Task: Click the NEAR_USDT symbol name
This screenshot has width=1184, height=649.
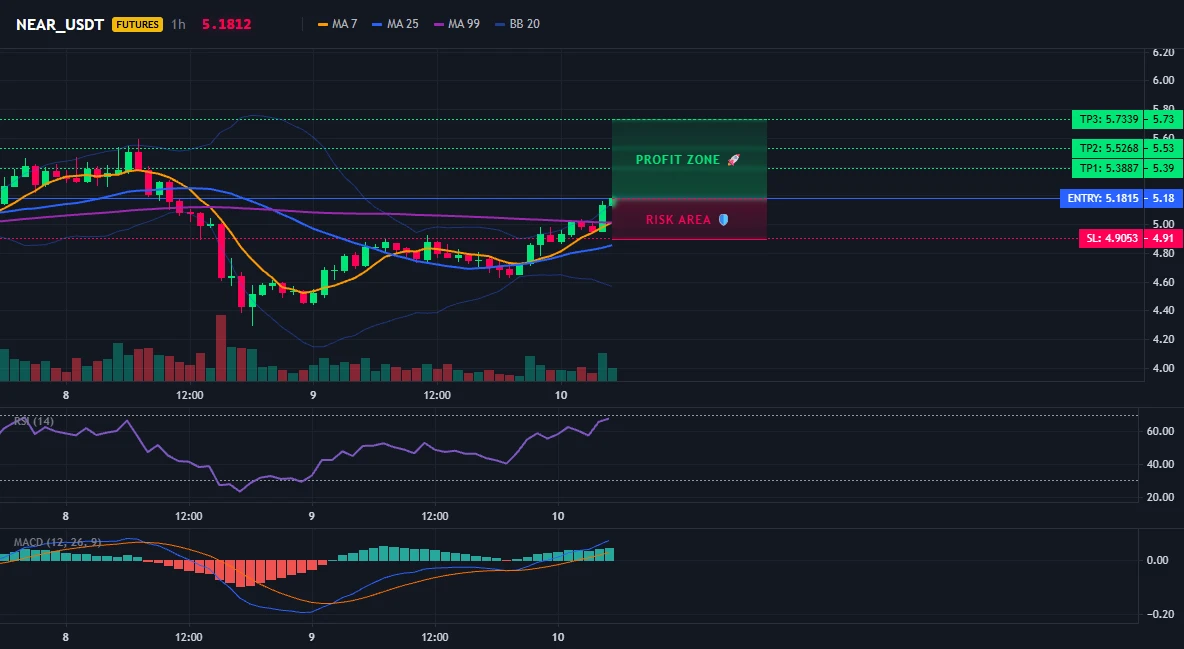Action: pyautogui.click(x=60, y=24)
